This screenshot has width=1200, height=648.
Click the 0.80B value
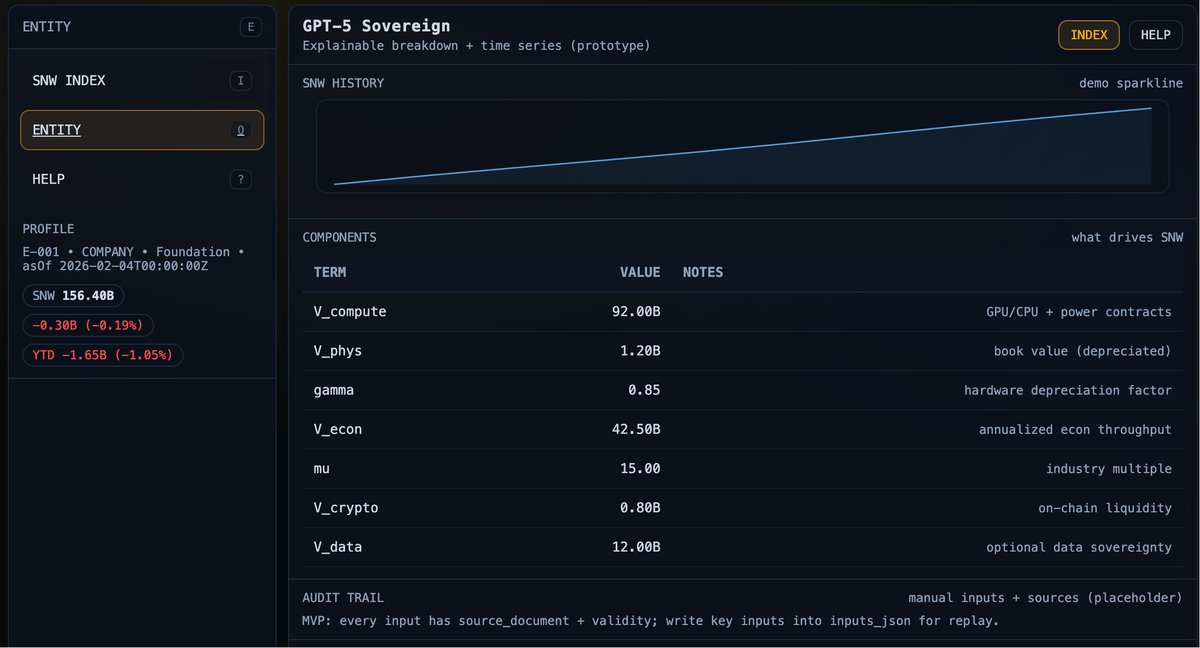coord(640,508)
